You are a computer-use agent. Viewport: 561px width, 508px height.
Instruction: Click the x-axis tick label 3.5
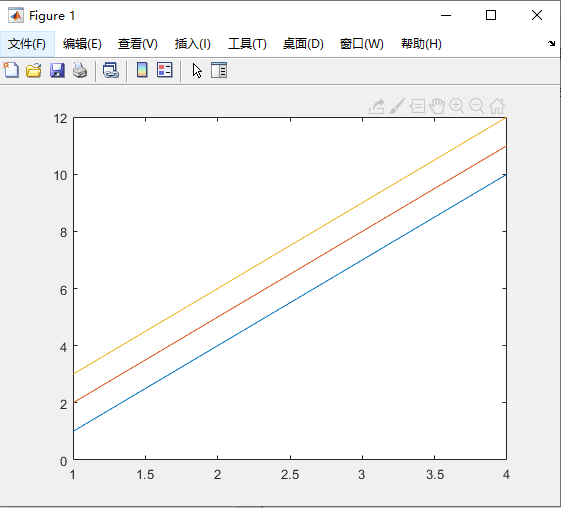tap(435, 475)
